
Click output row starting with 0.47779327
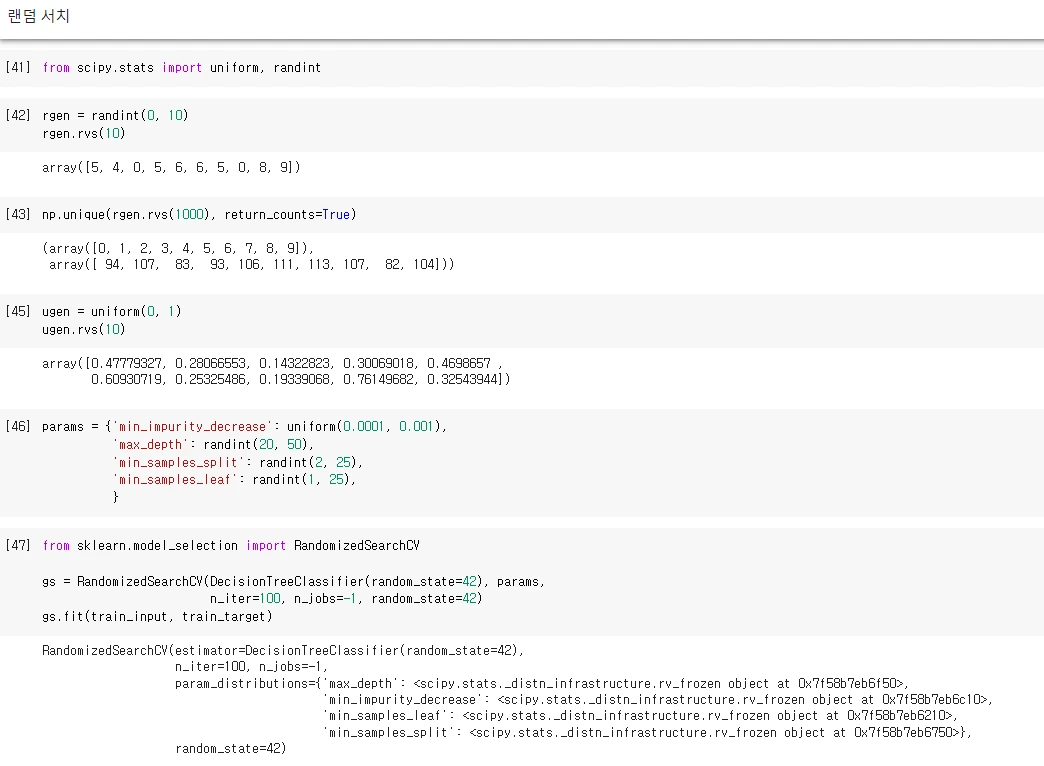272,363
